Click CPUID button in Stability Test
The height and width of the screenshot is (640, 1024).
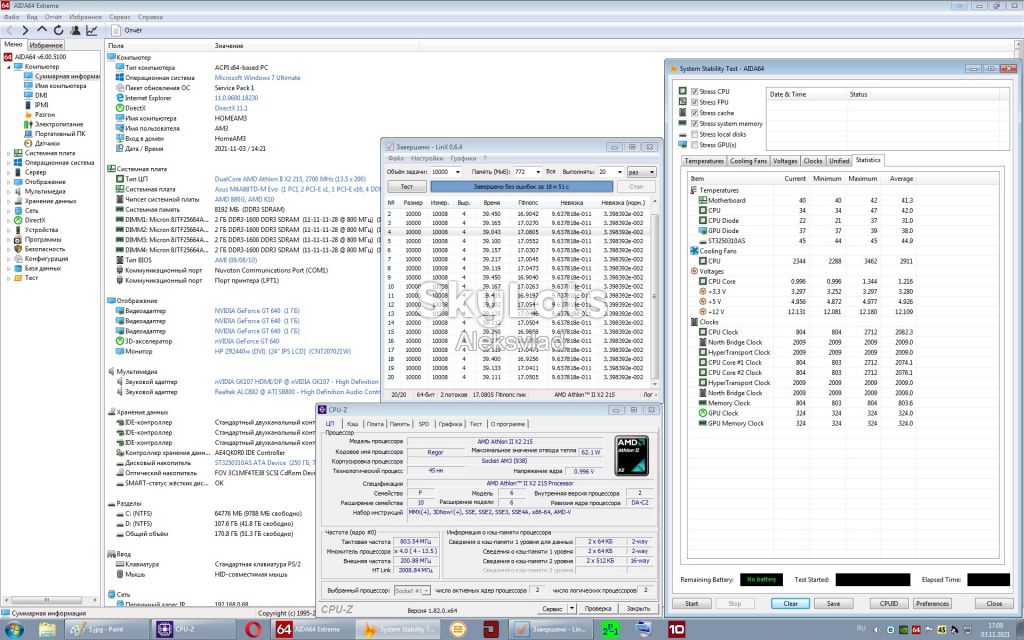(x=888, y=603)
